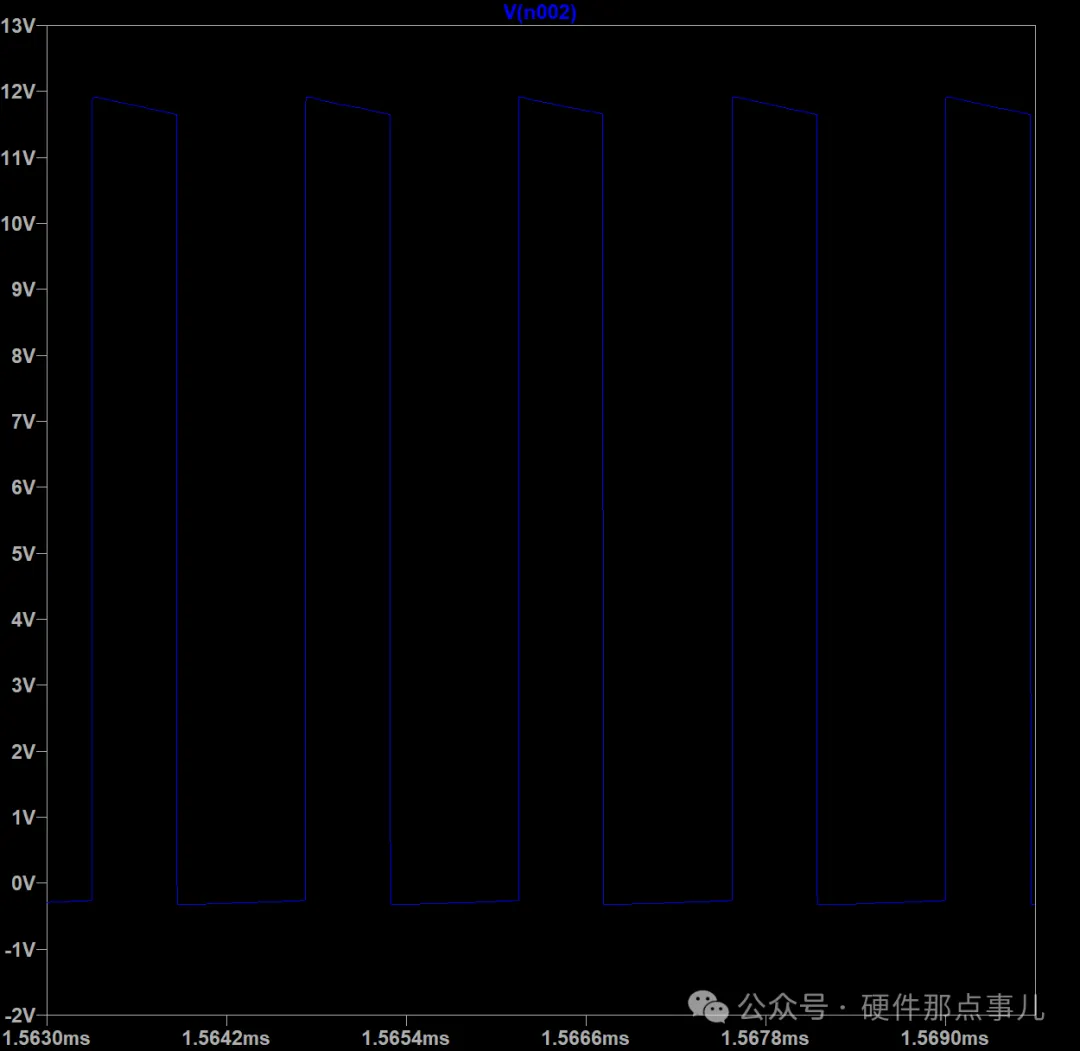1080x1051 pixels.
Task: Select the 1.5642ms horizontal axis label
Action: (x=227, y=1038)
